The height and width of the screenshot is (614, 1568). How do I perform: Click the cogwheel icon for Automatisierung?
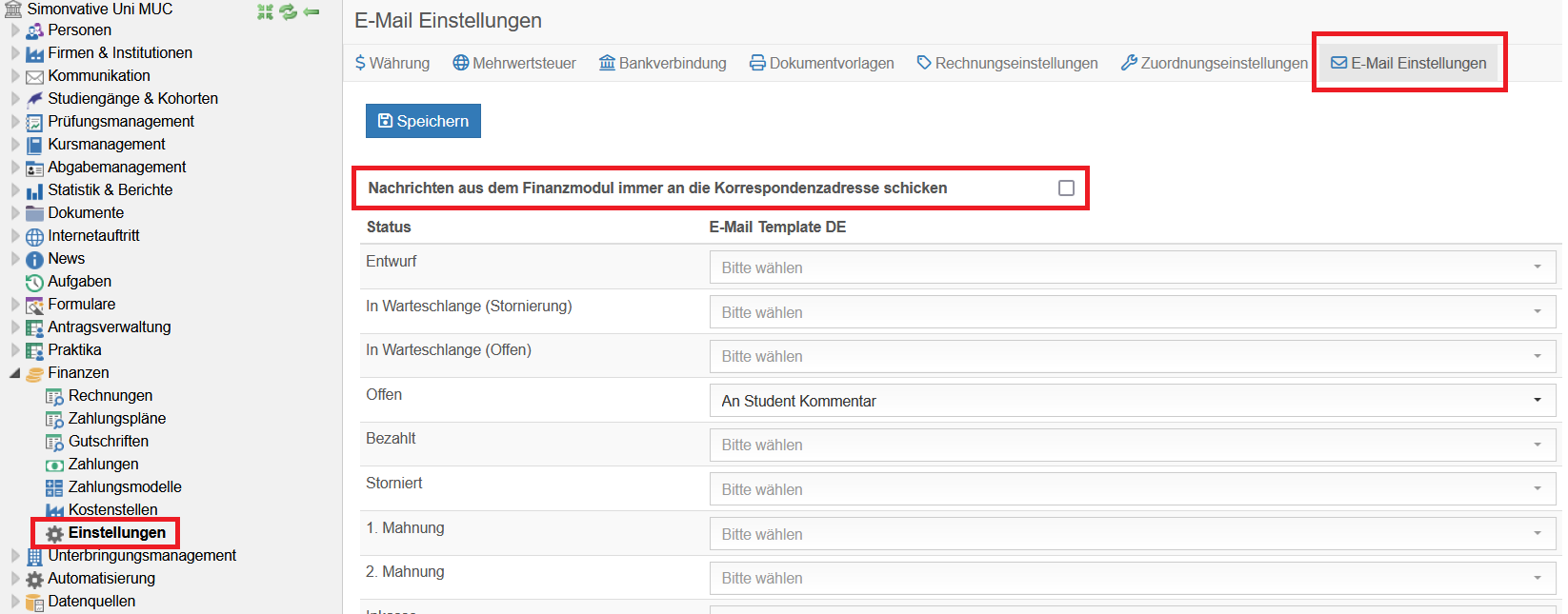click(35, 579)
